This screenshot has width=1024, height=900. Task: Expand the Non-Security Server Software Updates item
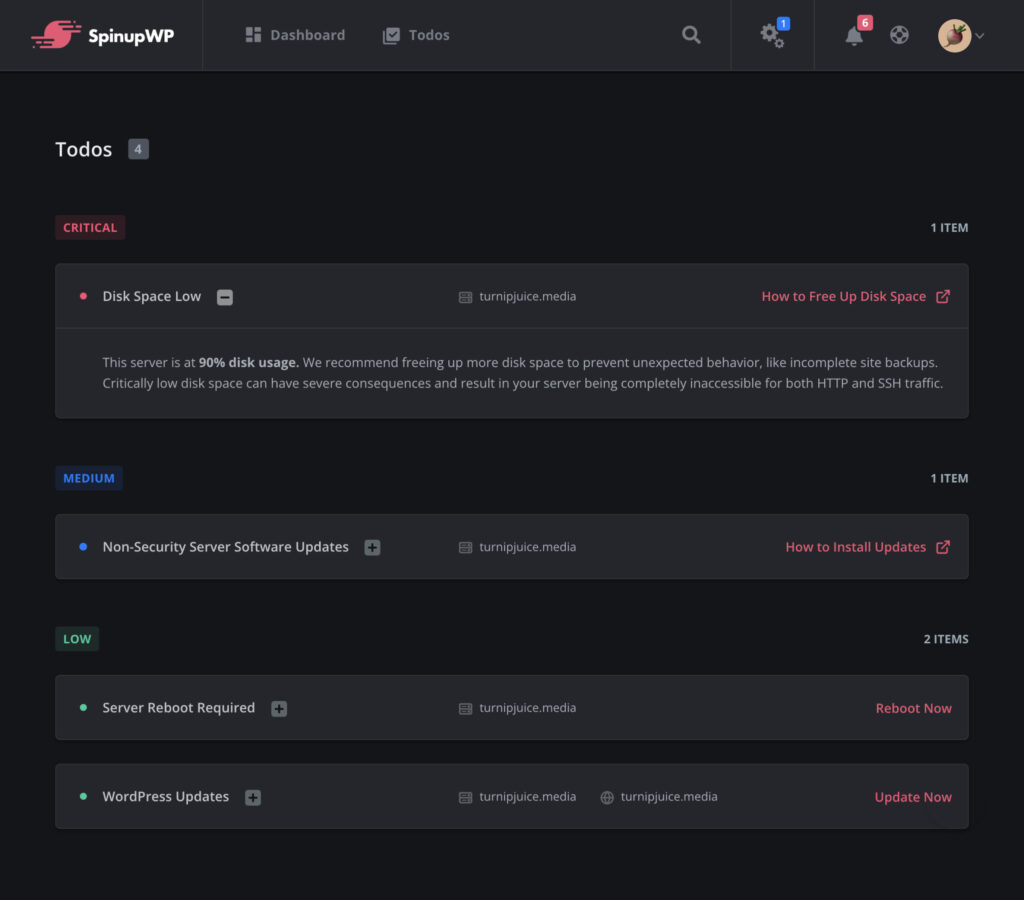(371, 547)
